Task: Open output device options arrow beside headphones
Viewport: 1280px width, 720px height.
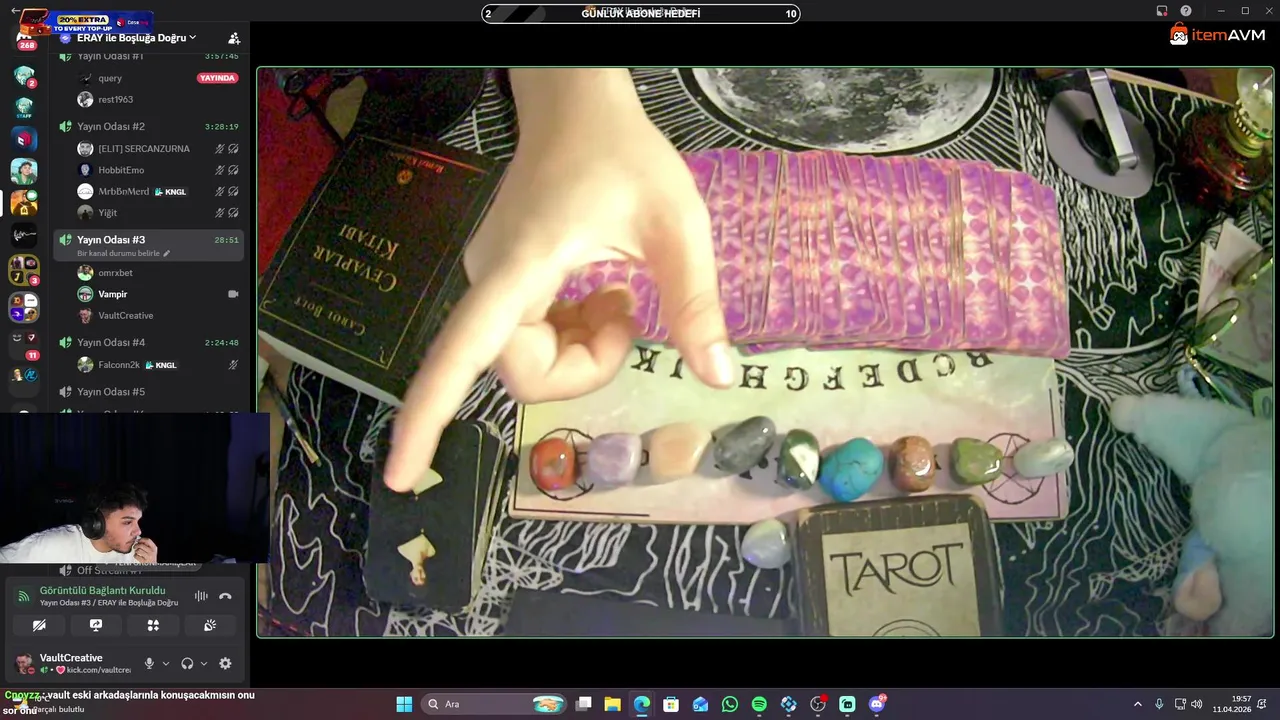Action: (x=203, y=663)
